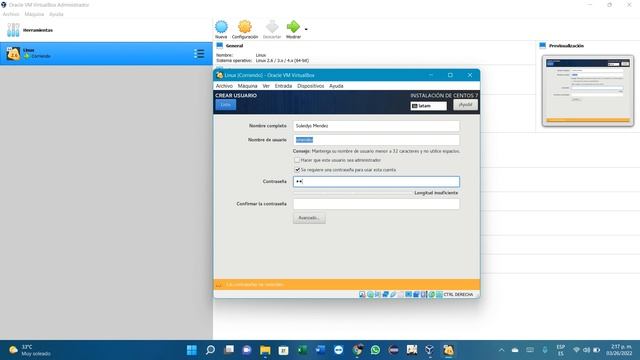Click the Ayuda! button in the installer
The width and height of the screenshot is (640, 360).
click(x=465, y=105)
